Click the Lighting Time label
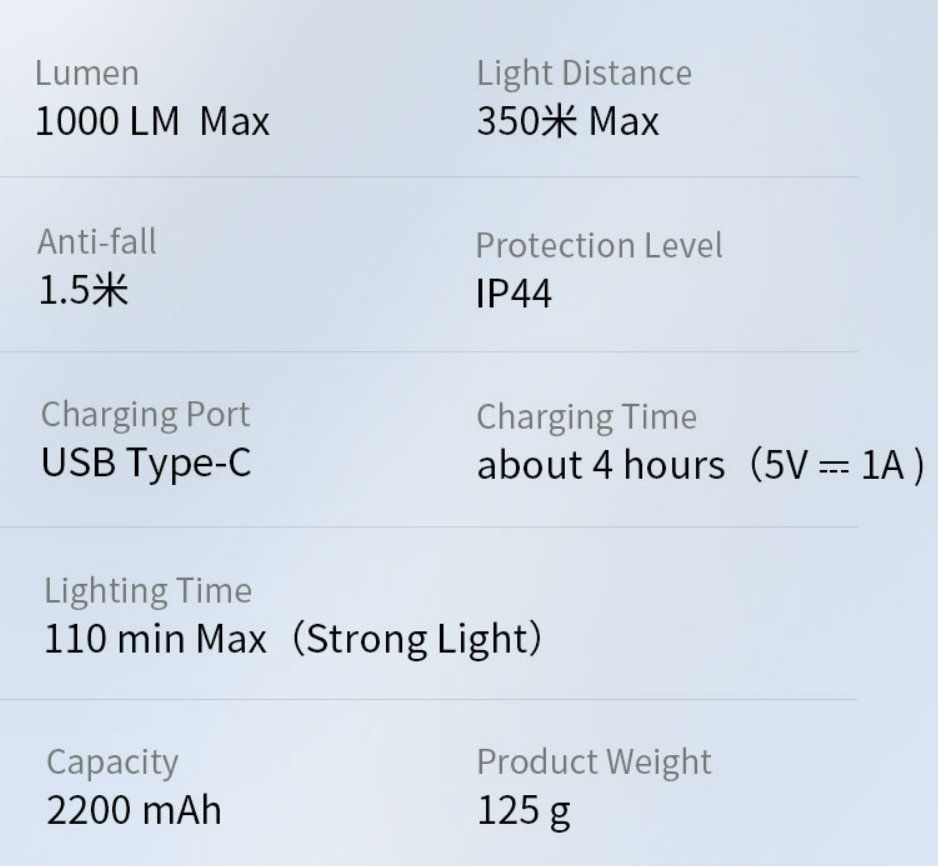 pos(148,591)
